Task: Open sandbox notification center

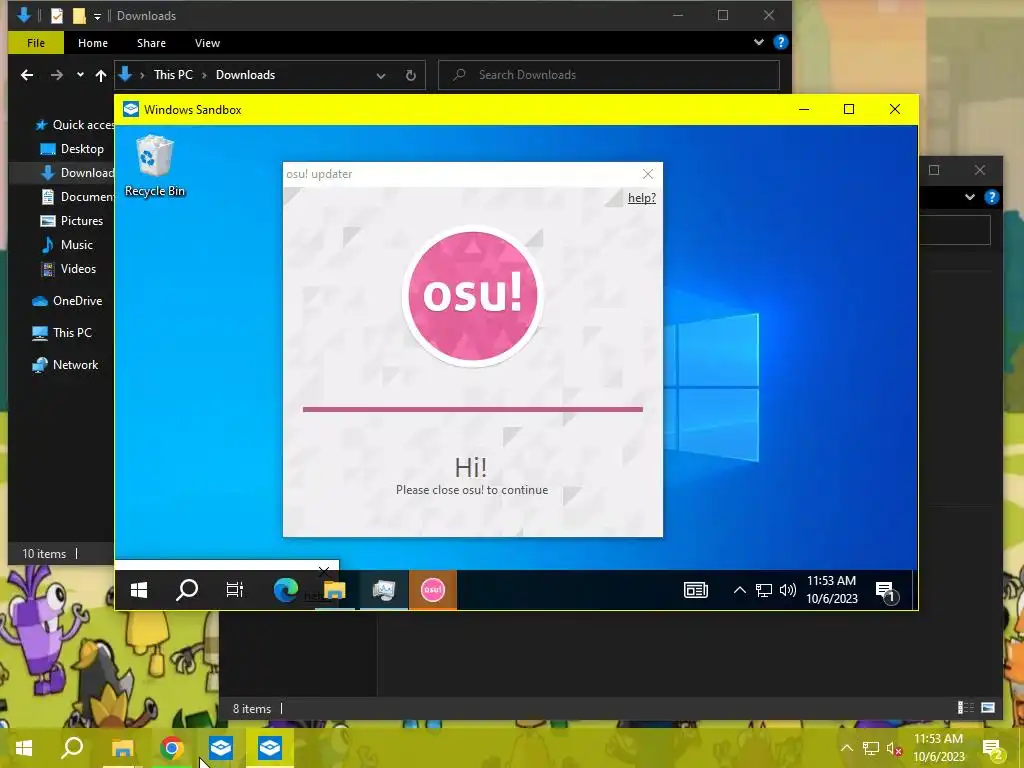Action: click(x=886, y=592)
